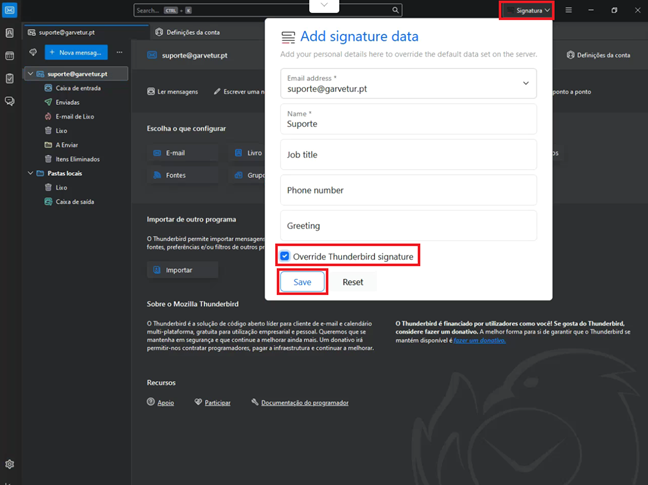Click the Fontes setup button
This screenshot has height=485, width=648.
coord(182,175)
